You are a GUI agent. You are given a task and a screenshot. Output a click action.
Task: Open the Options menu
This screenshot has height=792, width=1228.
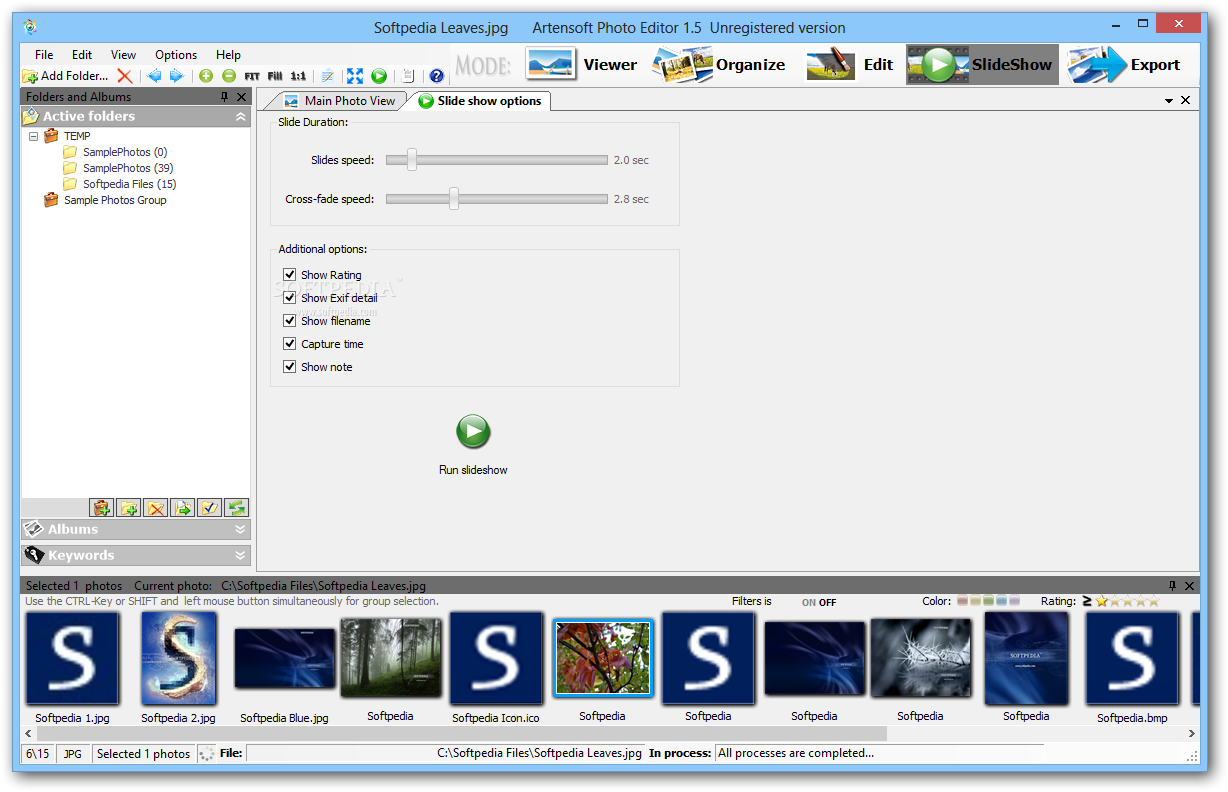[x=176, y=55]
